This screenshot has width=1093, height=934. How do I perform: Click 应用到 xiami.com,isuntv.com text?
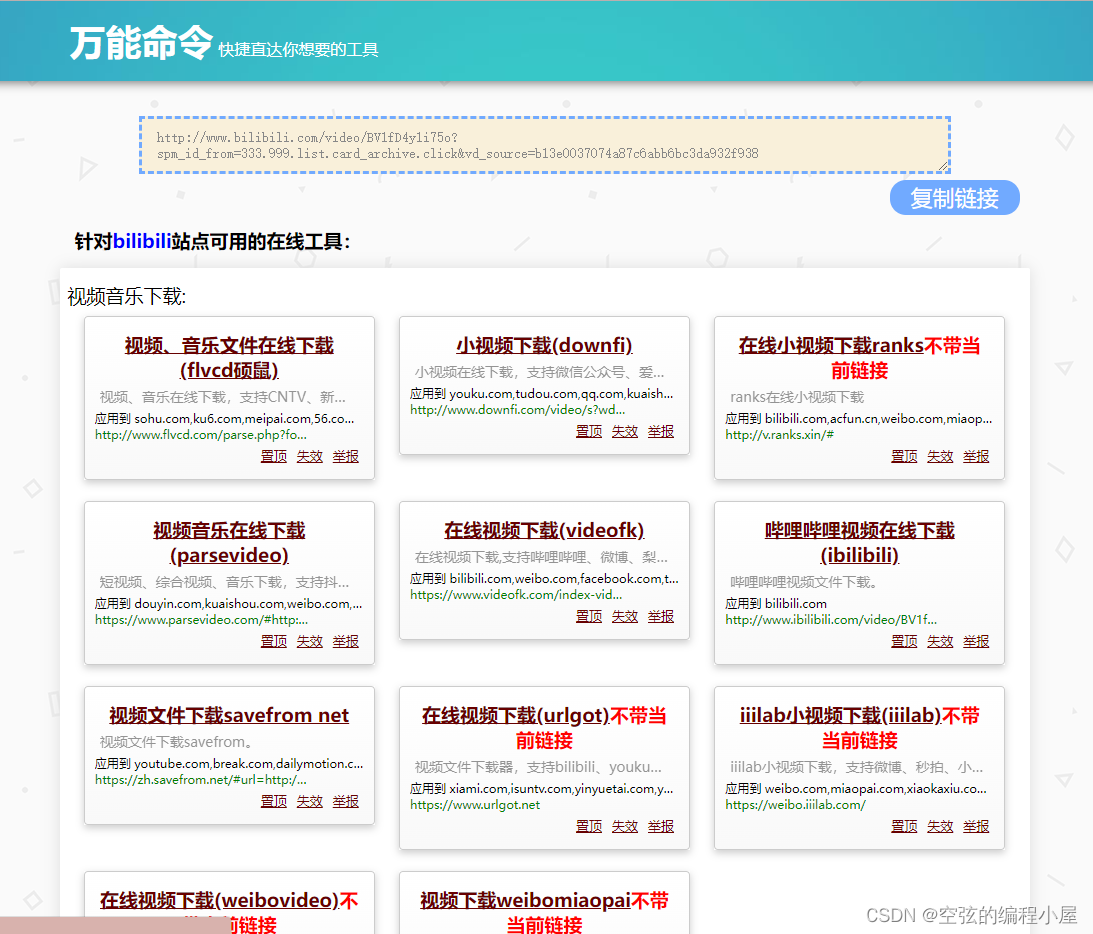point(542,789)
